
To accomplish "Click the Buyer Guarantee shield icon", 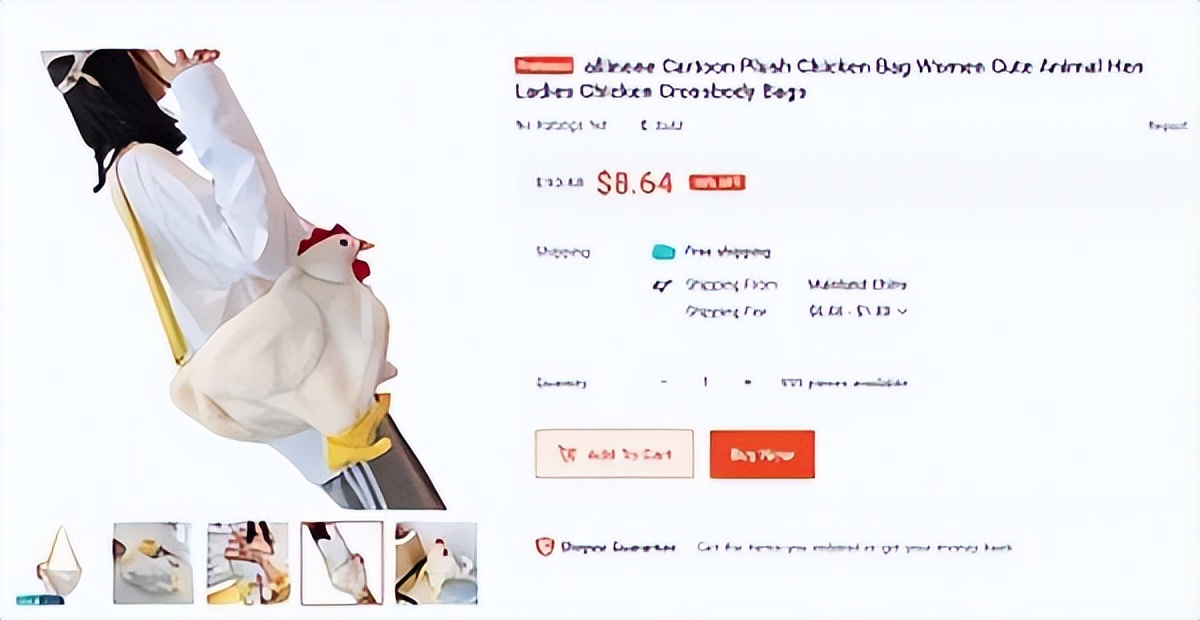I will pyautogui.click(x=545, y=547).
